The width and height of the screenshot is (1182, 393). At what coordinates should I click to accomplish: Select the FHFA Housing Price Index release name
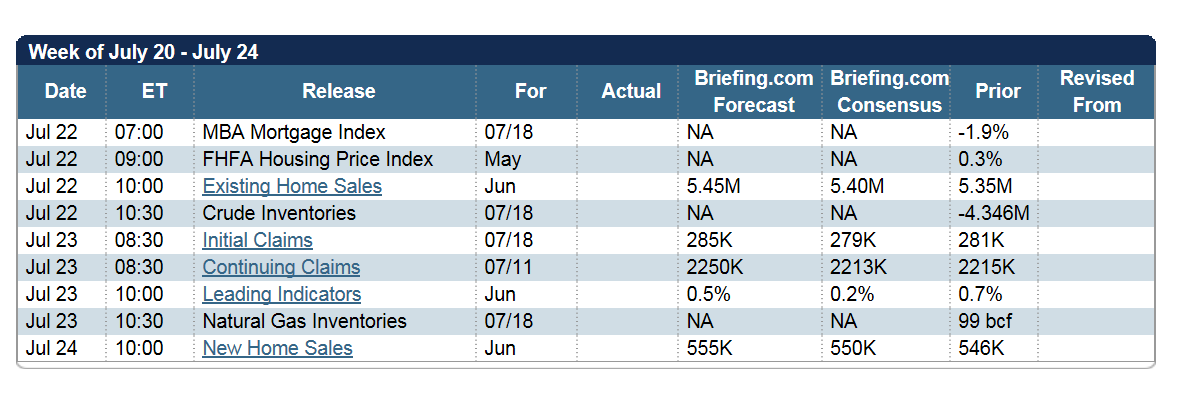(x=318, y=160)
